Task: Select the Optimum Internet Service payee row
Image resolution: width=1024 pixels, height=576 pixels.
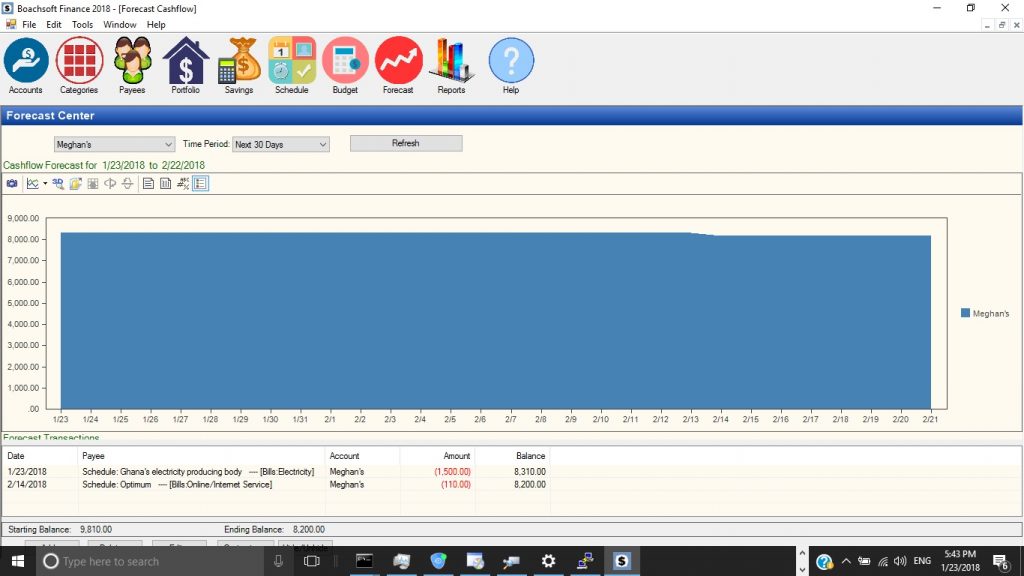Action: coord(177,485)
